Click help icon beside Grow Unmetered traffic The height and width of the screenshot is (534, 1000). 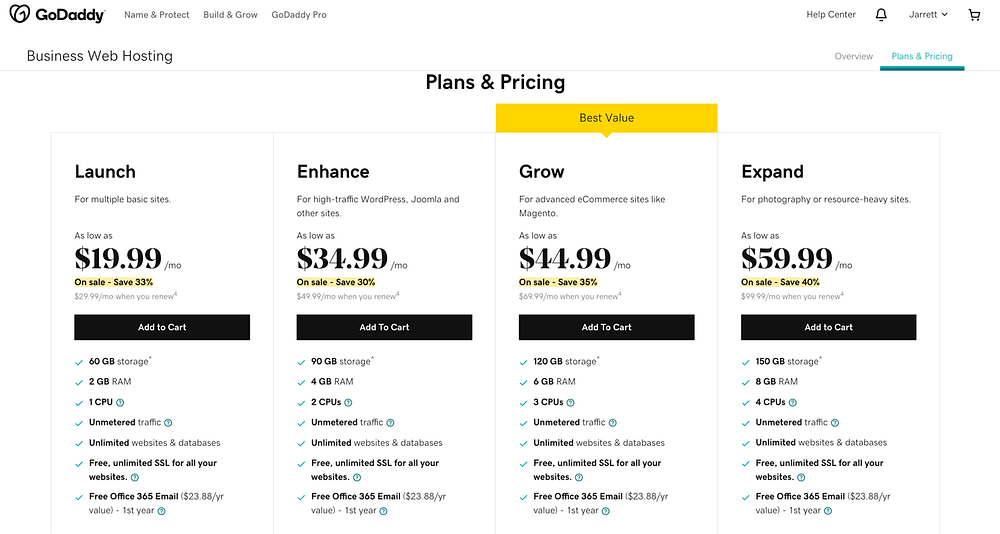pos(612,423)
